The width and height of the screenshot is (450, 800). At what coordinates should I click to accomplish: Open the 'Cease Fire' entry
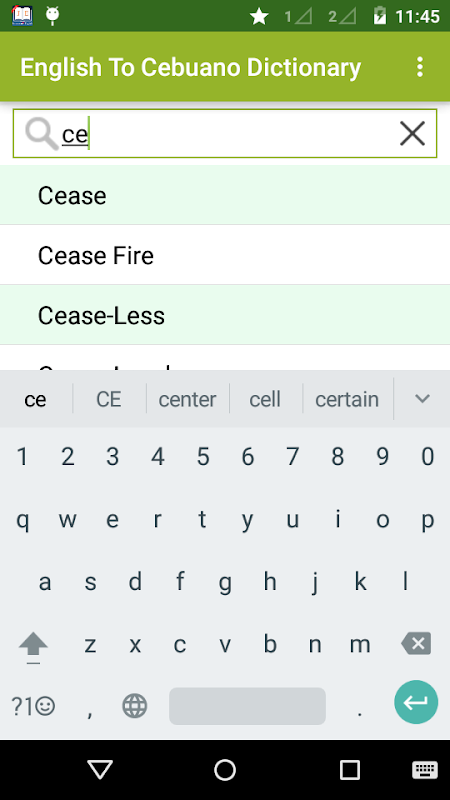(x=225, y=255)
